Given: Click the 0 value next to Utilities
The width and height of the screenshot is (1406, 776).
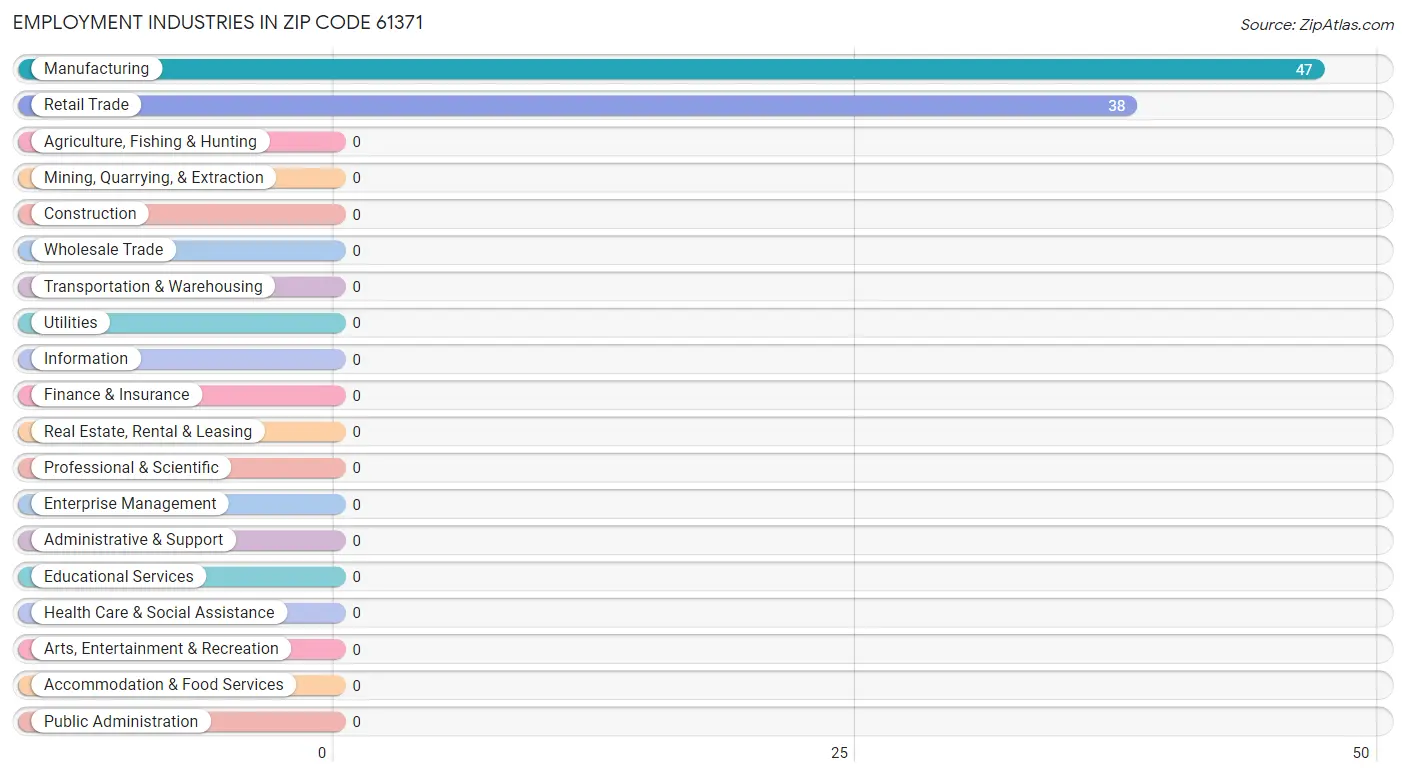Looking at the screenshot, I should (x=356, y=323).
